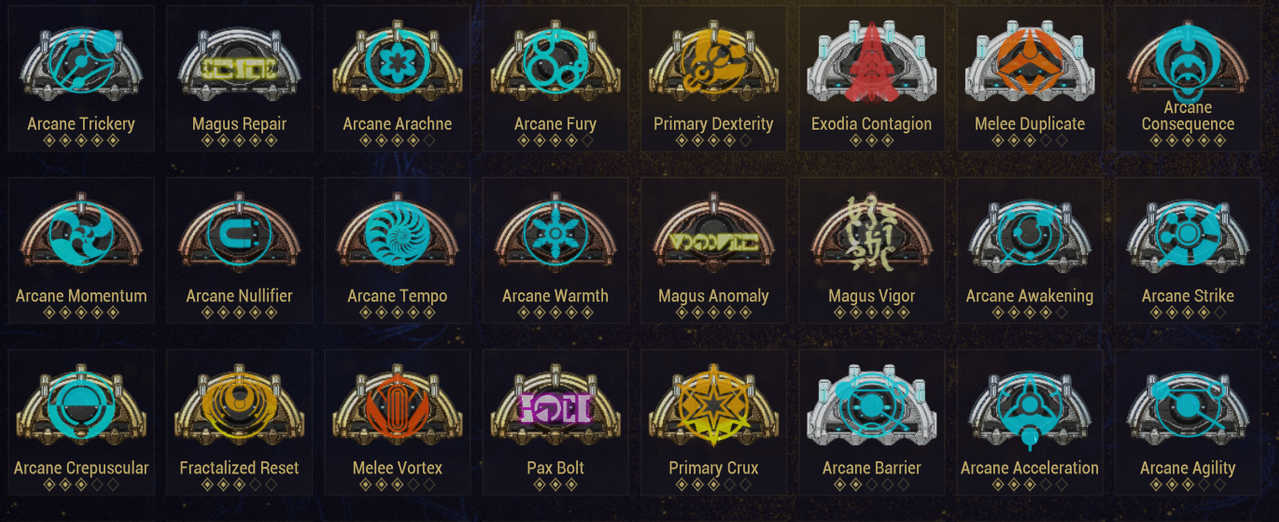Click the Arcane Strike label
The height and width of the screenshot is (522, 1279).
click(x=1187, y=296)
